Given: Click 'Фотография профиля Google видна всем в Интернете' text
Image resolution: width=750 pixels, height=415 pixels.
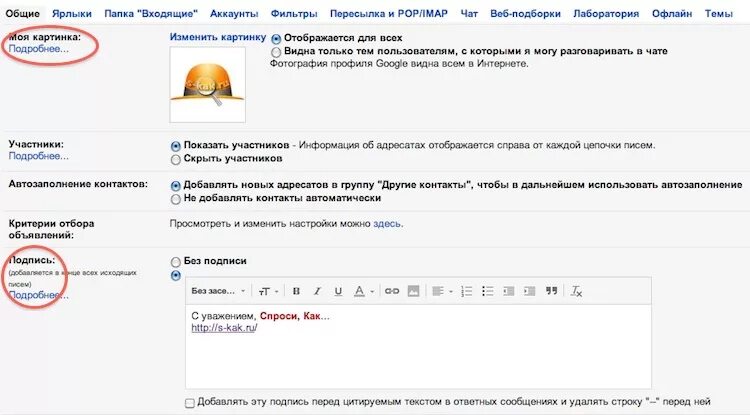Looking at the screenshot, I should pos(399,64).
